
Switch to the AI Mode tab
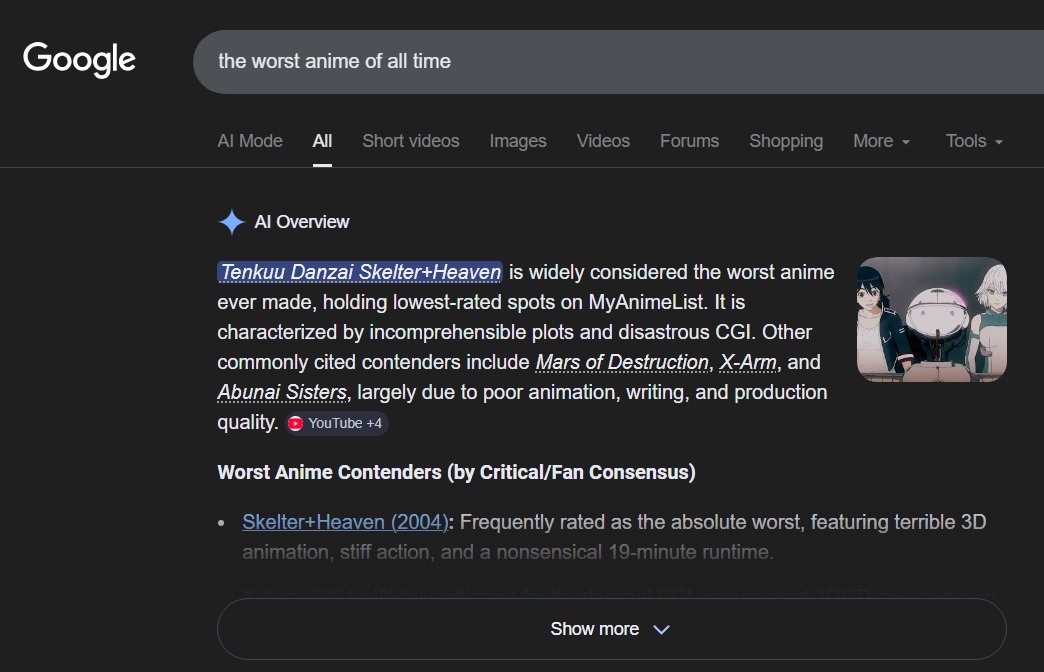[250, 141]
